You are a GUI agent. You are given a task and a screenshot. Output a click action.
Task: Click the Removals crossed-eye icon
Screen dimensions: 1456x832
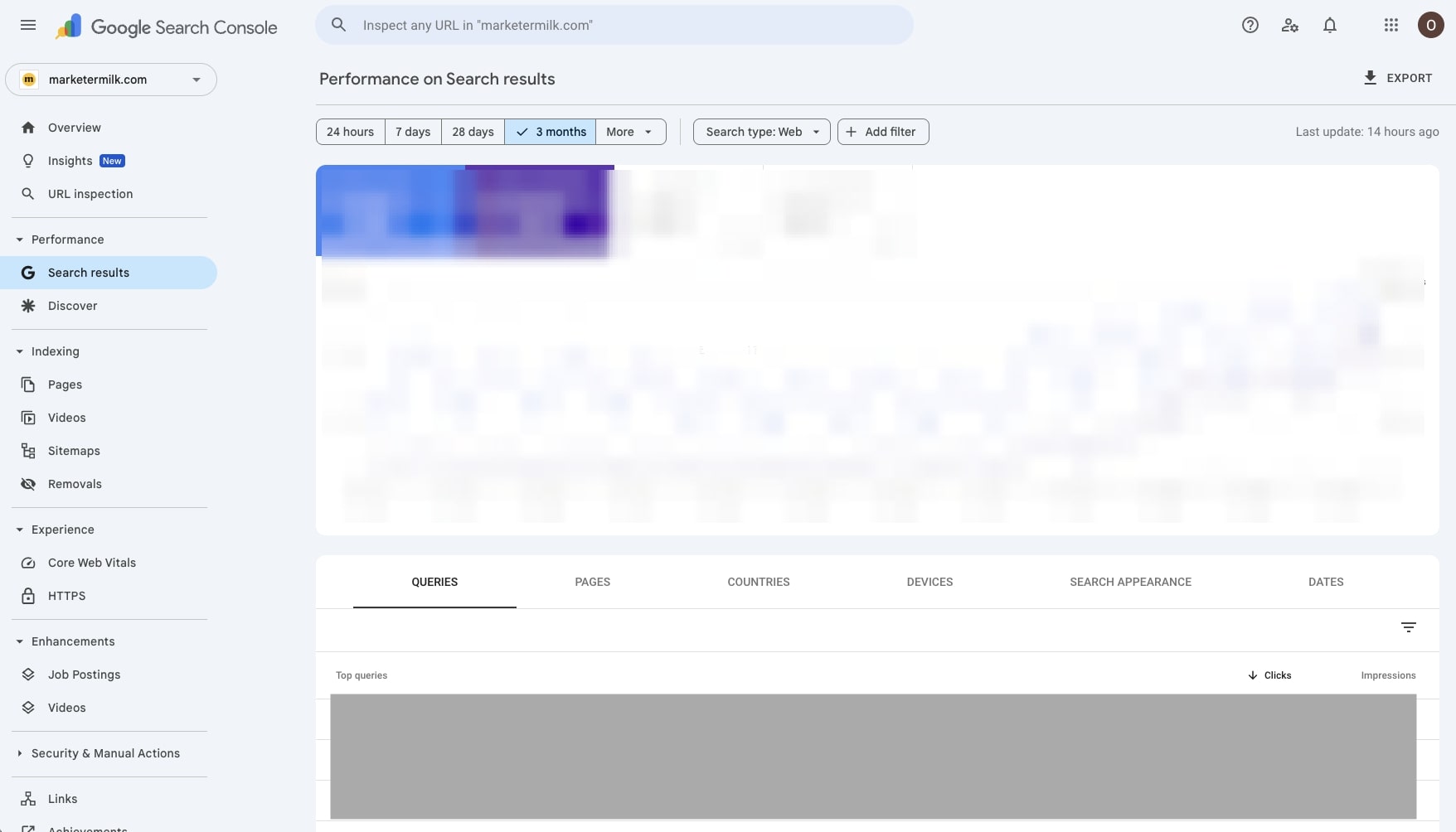click(x=28, y=484)
